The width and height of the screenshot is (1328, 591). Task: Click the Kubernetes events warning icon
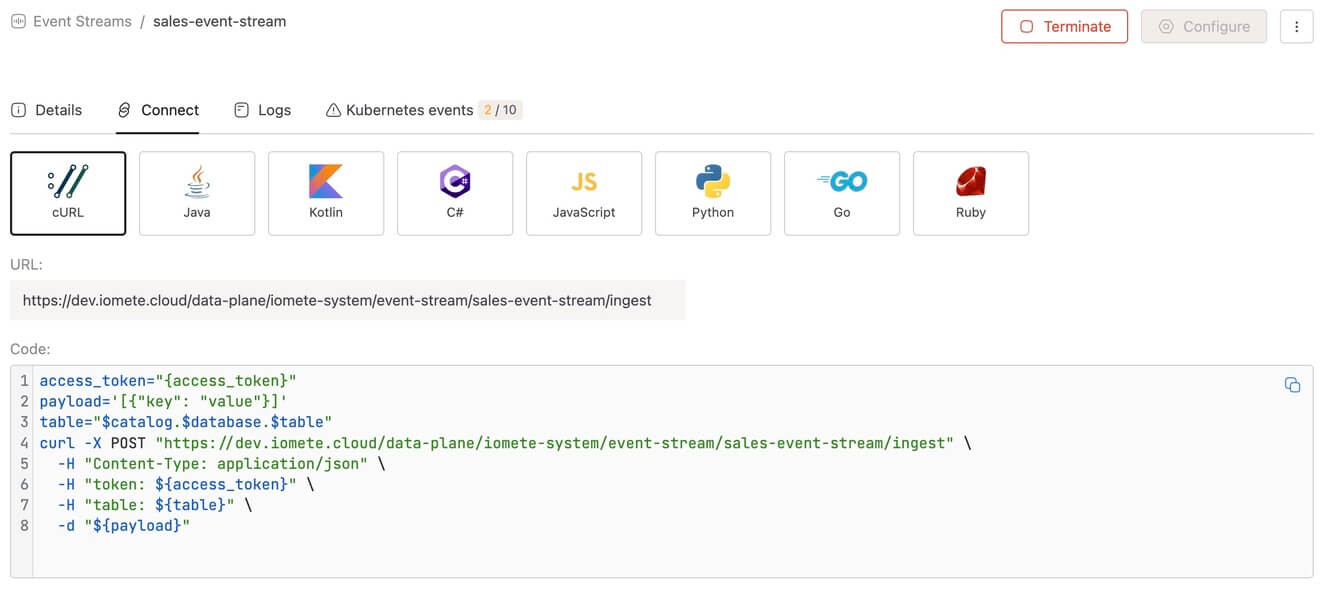(x=333, y=110)
